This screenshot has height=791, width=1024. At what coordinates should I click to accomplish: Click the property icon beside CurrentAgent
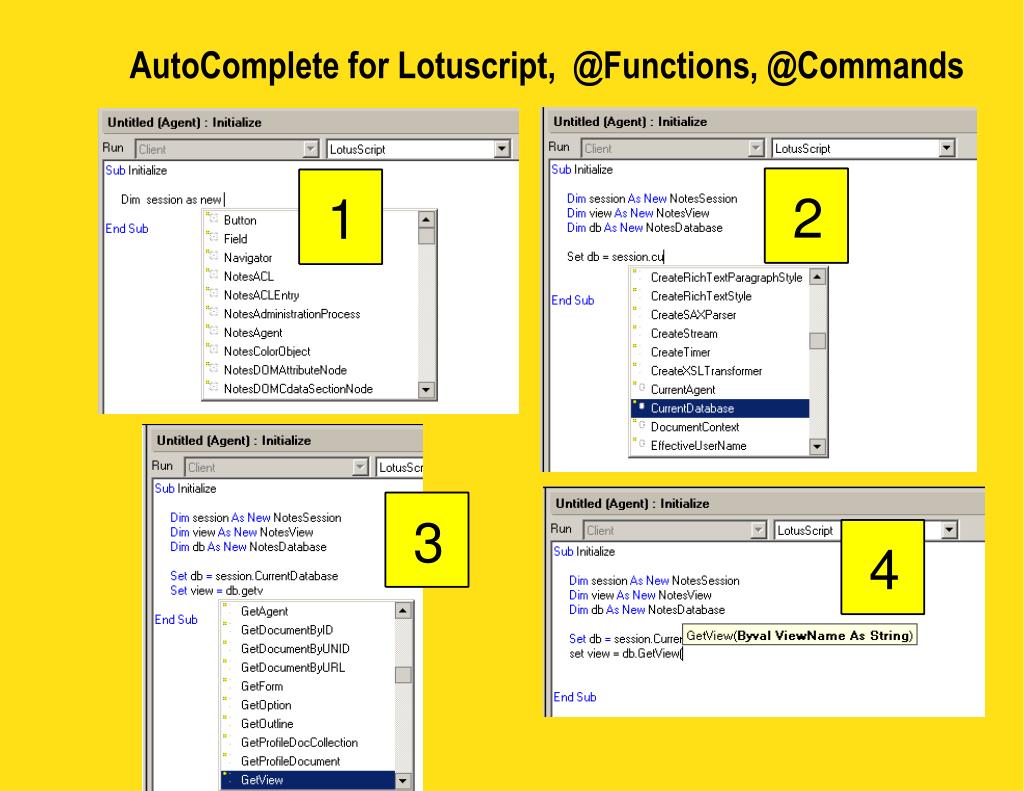639,387
